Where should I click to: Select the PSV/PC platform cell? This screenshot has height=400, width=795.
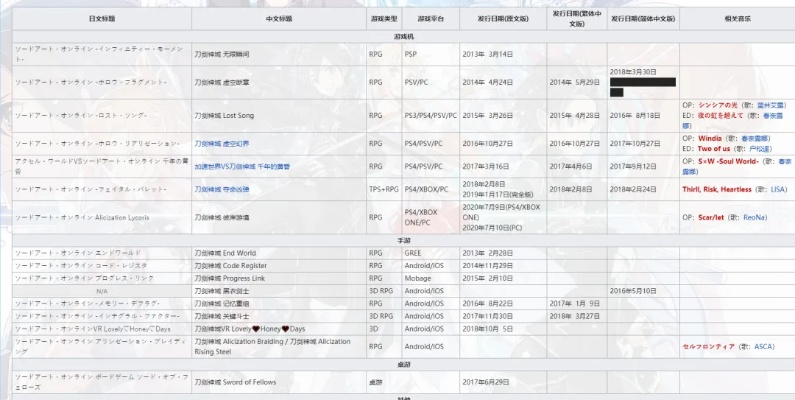(x=430, y=82)
